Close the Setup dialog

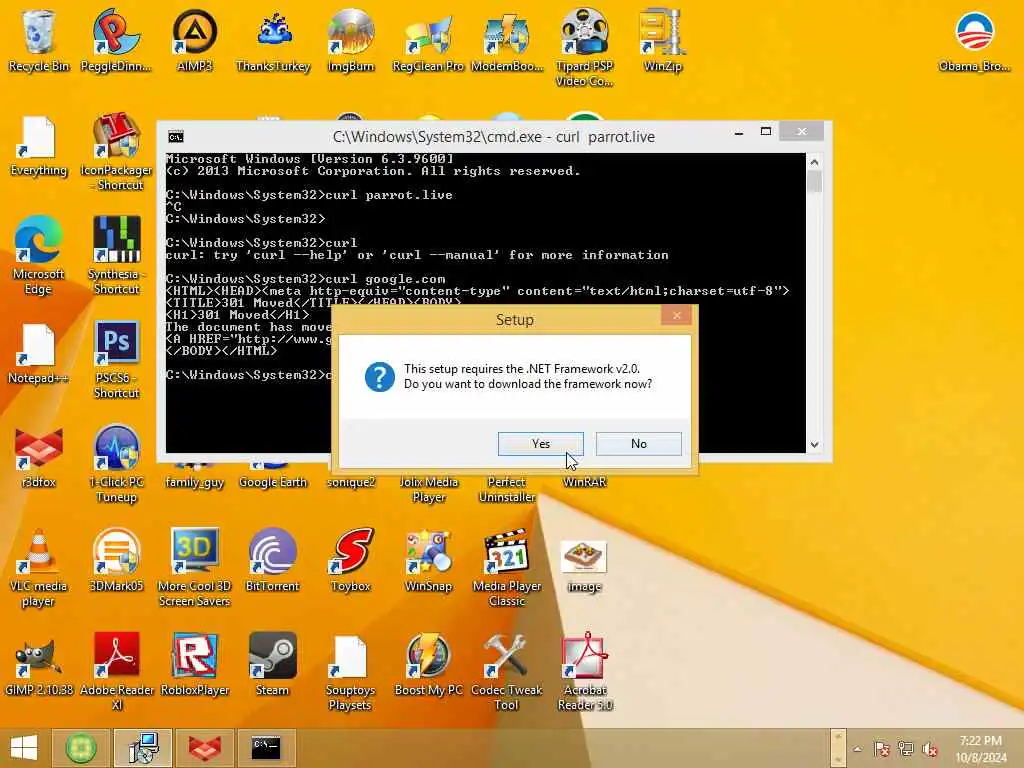[677, 316]
